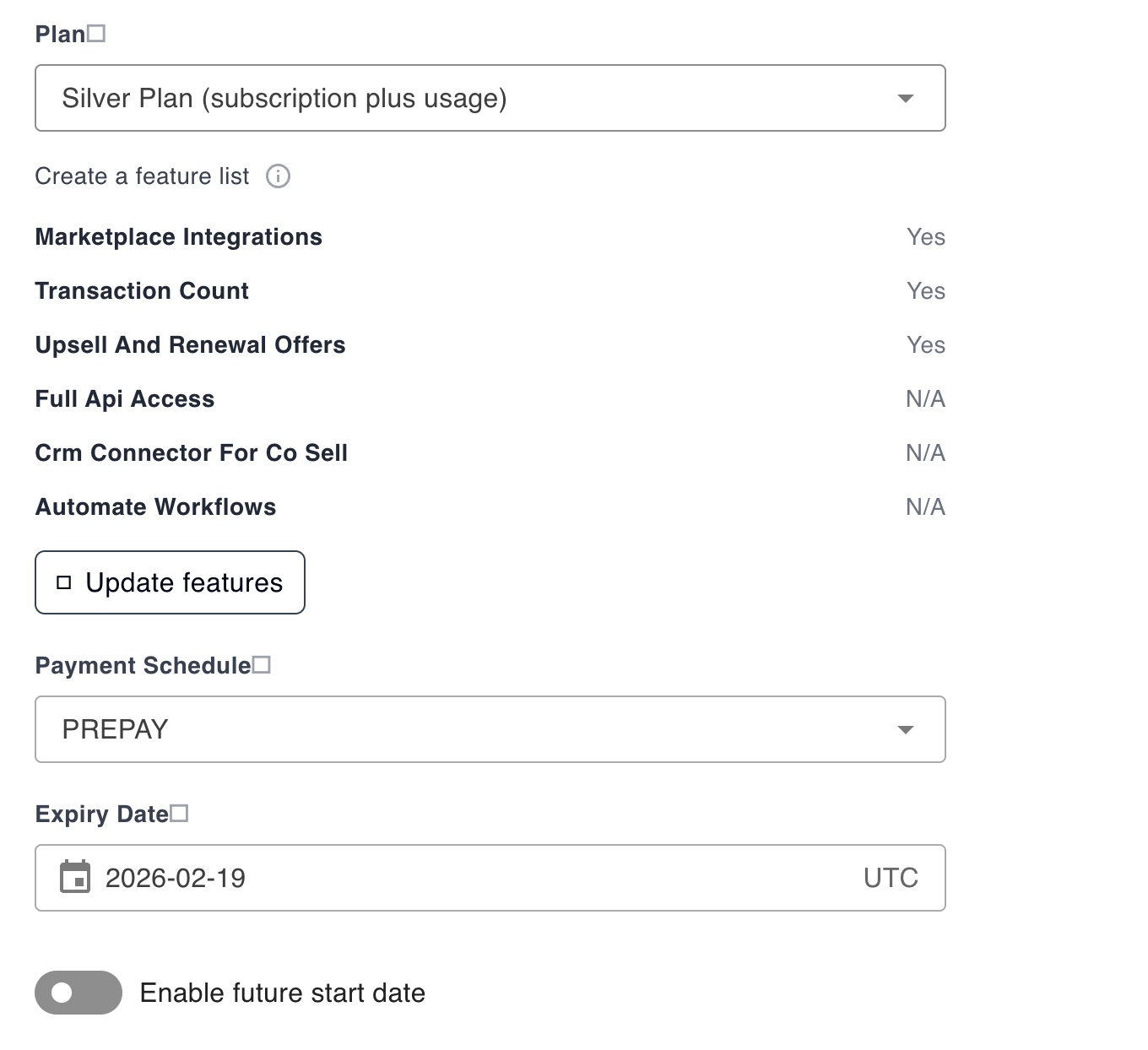The width and height of the screenshot is (1148, 1050).
Task: Click the Yes value for Marketplace Integrations
Action: coord(925,237)
